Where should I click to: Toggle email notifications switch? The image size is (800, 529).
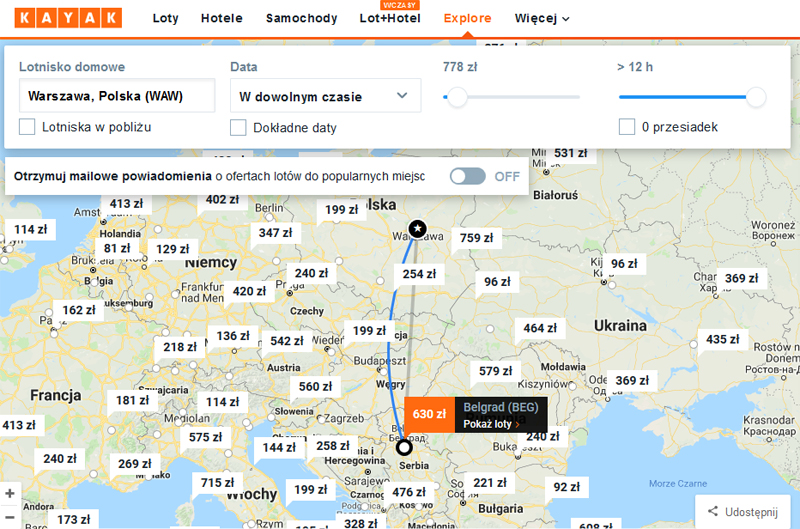468,176
